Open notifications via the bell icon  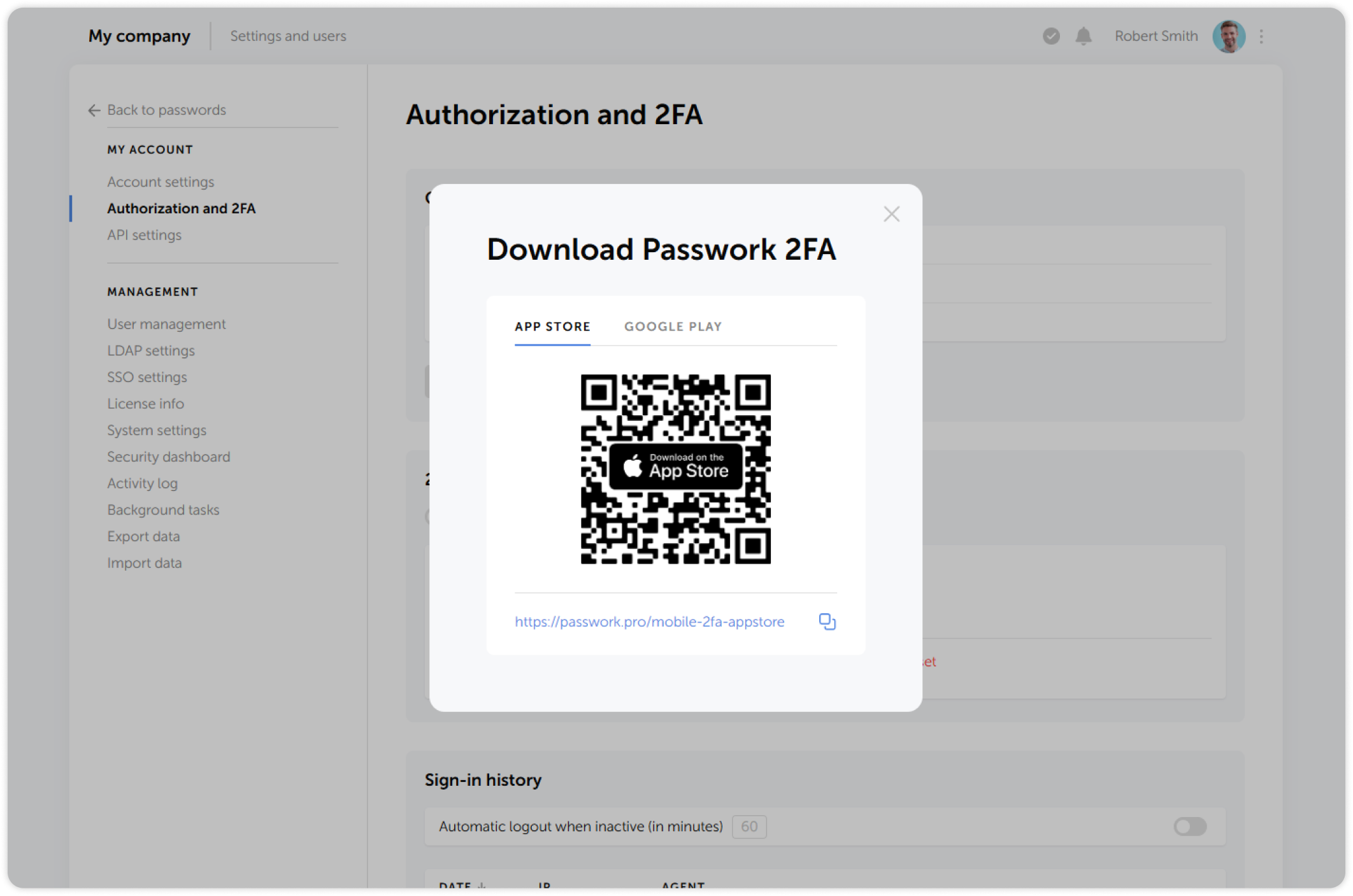1084,36
